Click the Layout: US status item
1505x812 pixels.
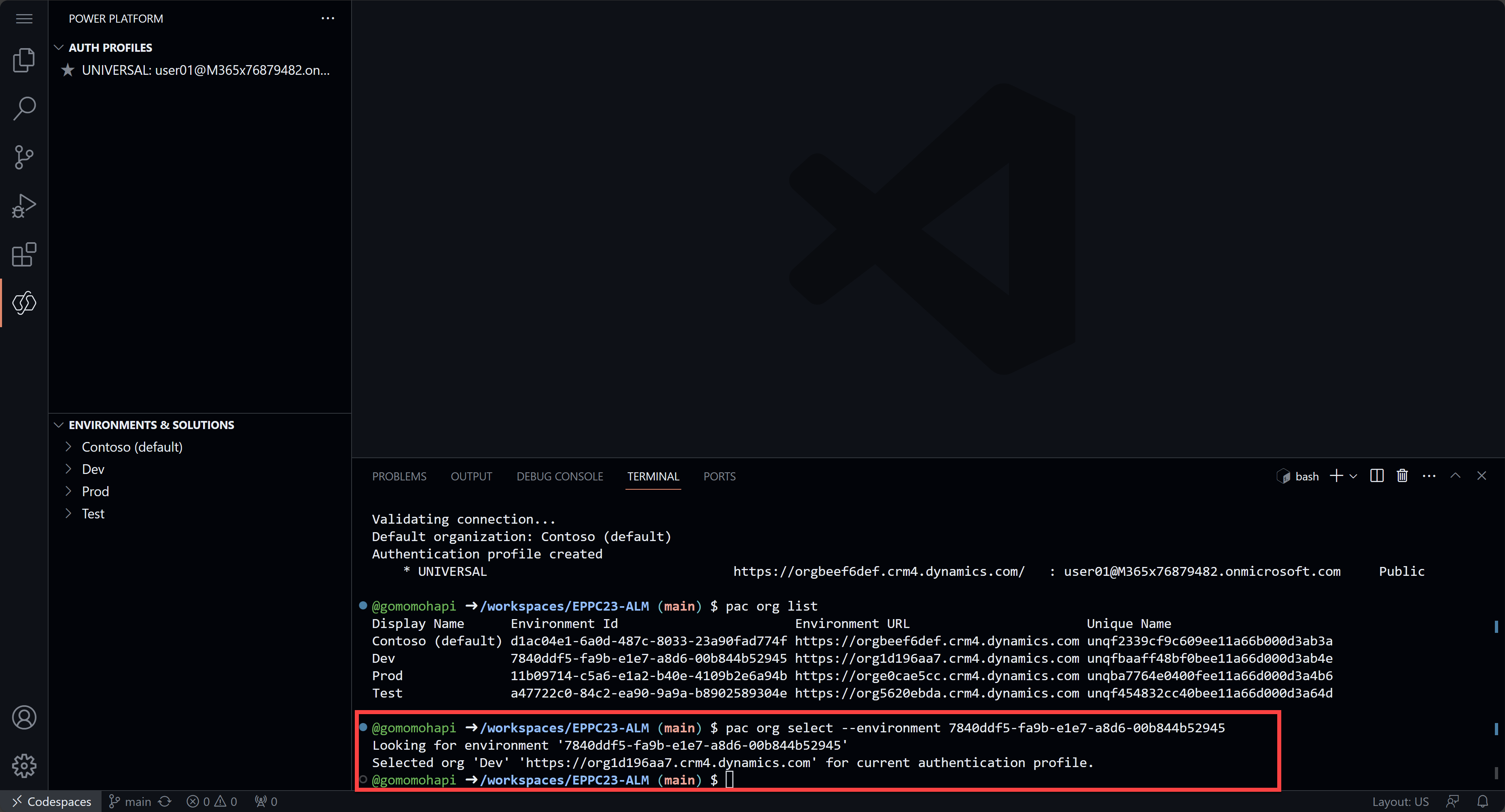pos(1401,801)
